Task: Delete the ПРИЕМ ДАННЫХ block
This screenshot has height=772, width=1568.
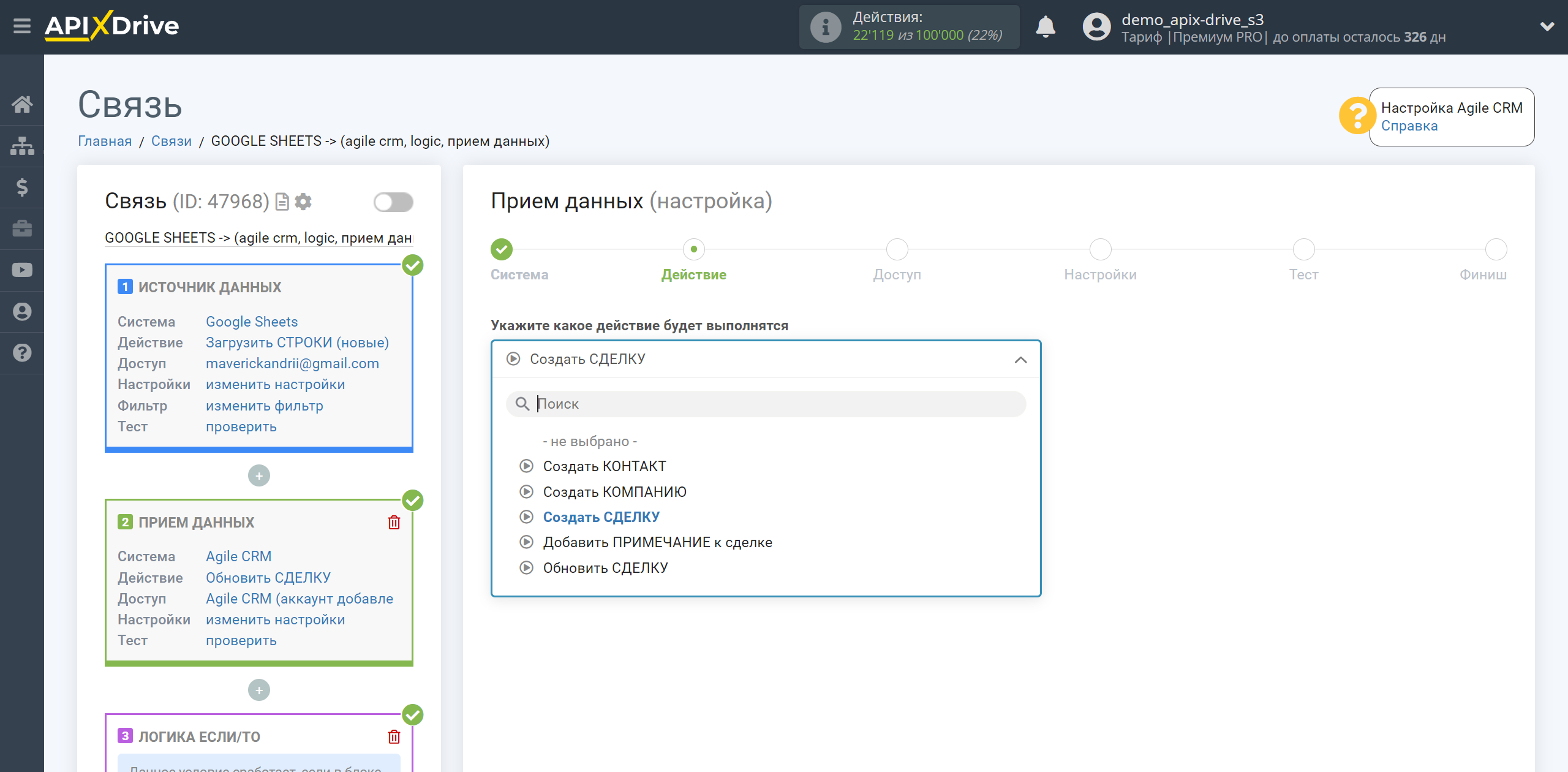Action: [394, 522]
